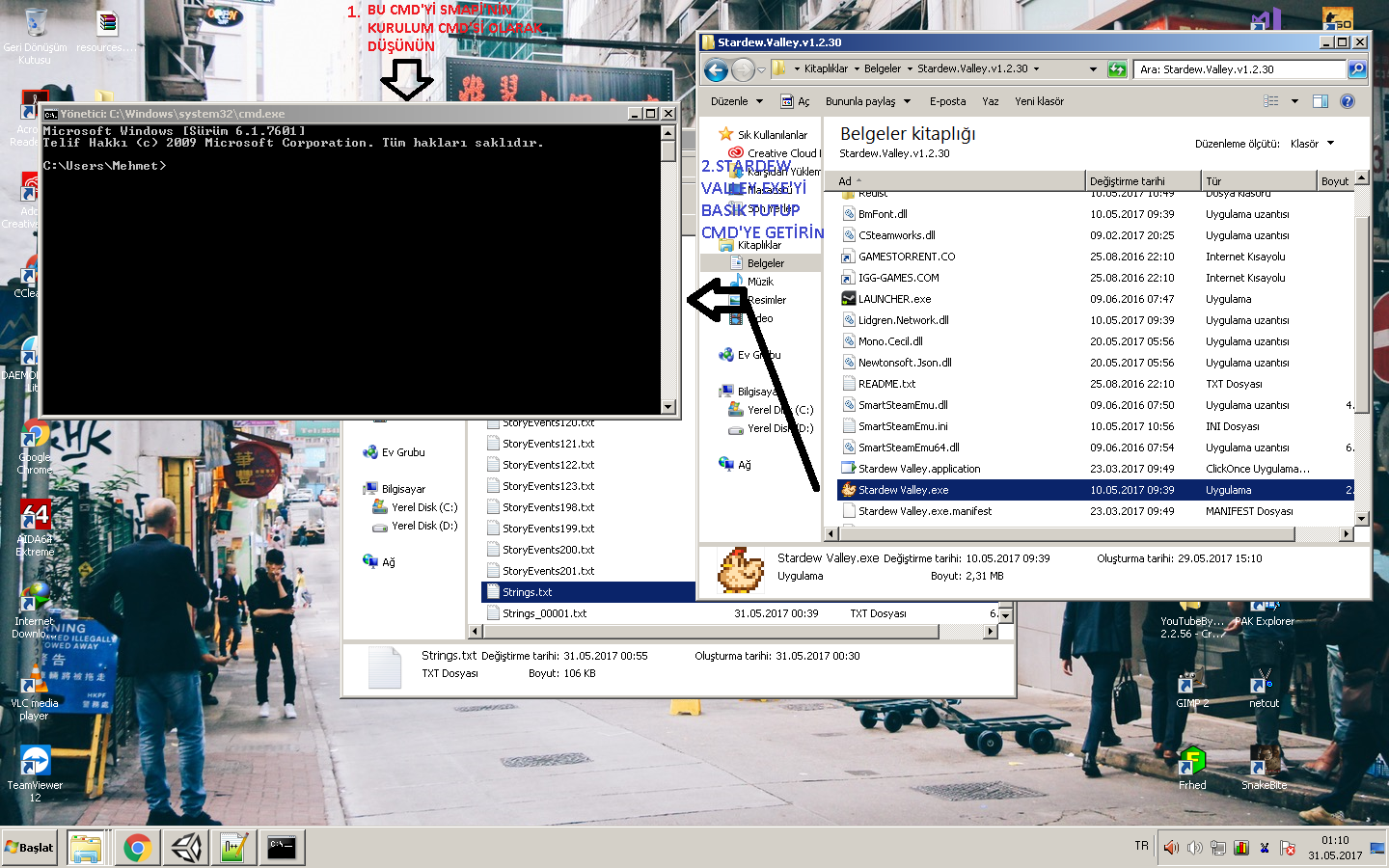
Task: Sort by the Boyut column header
Action: click(x=1336, y=181)
